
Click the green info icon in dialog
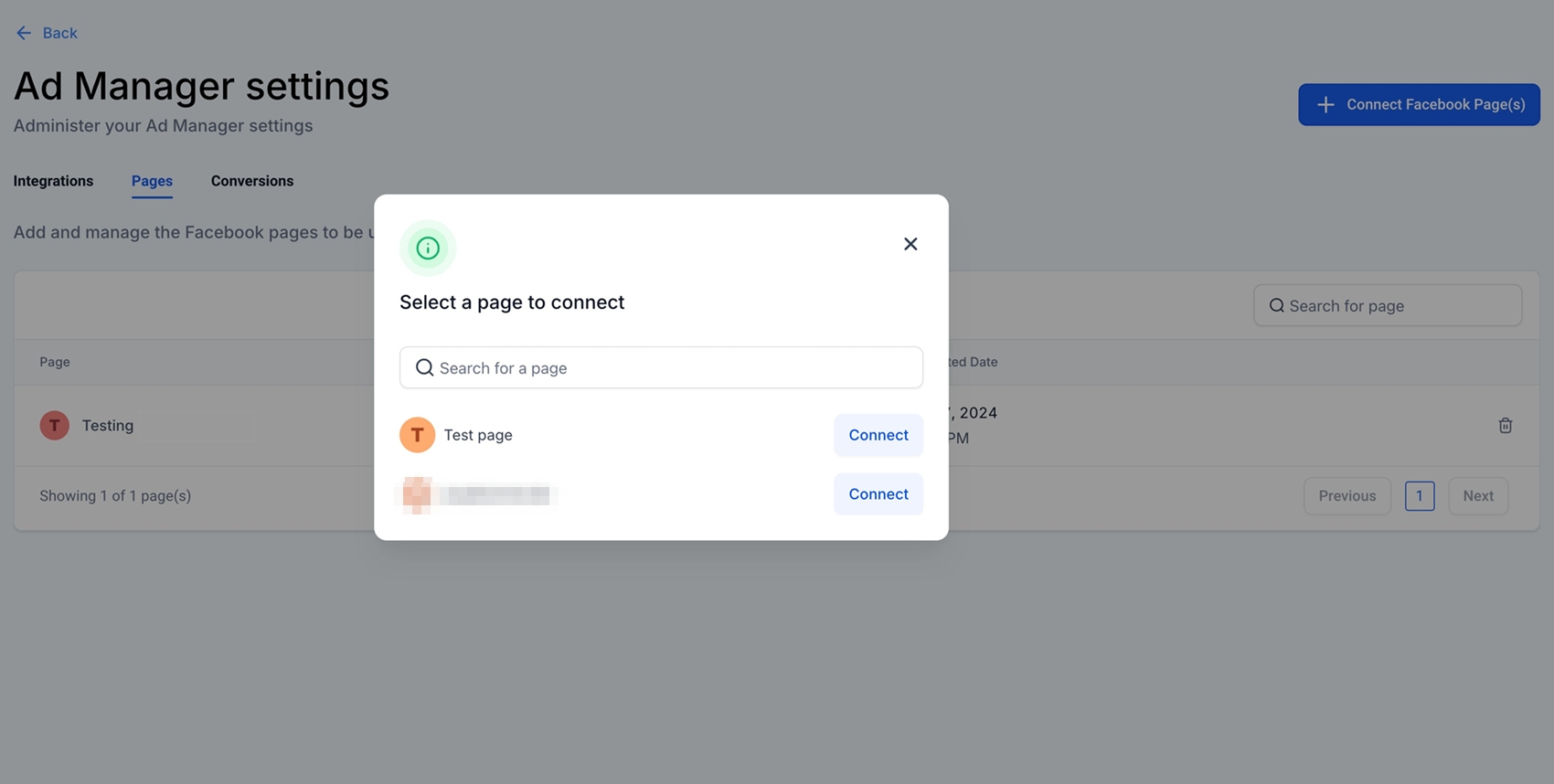(x=428, y=248)
